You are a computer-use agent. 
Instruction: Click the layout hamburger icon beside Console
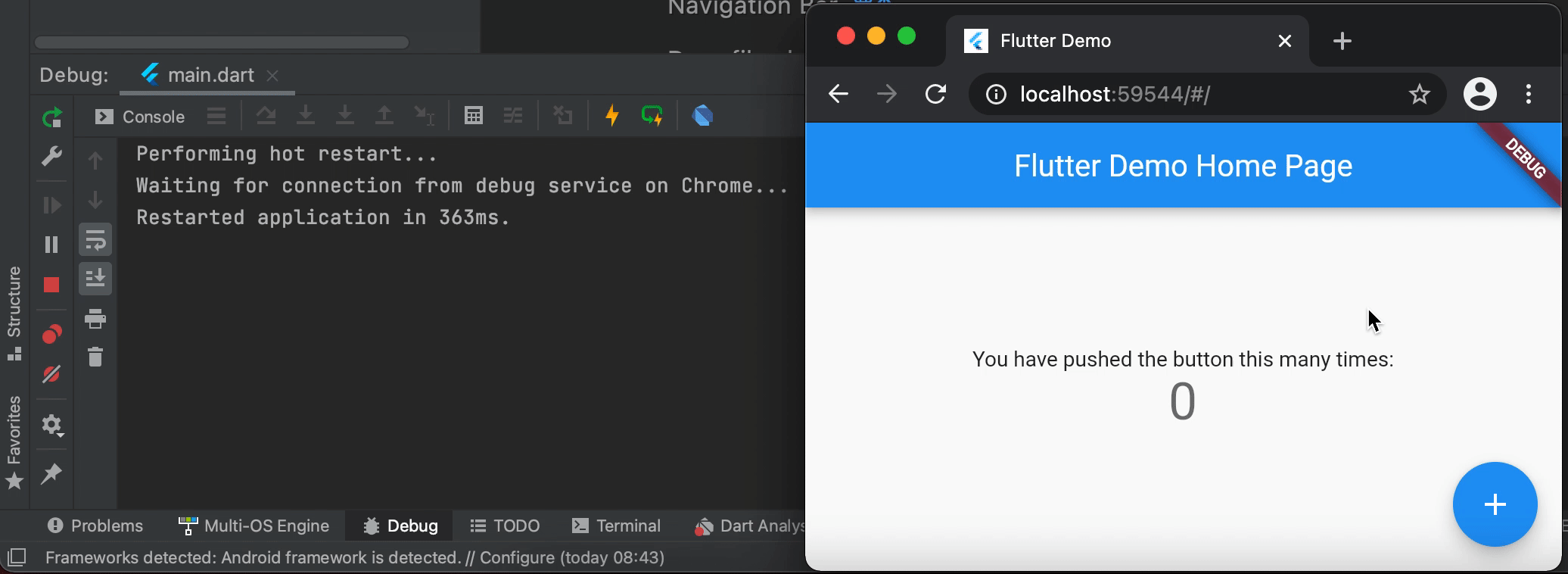[216, 117]
